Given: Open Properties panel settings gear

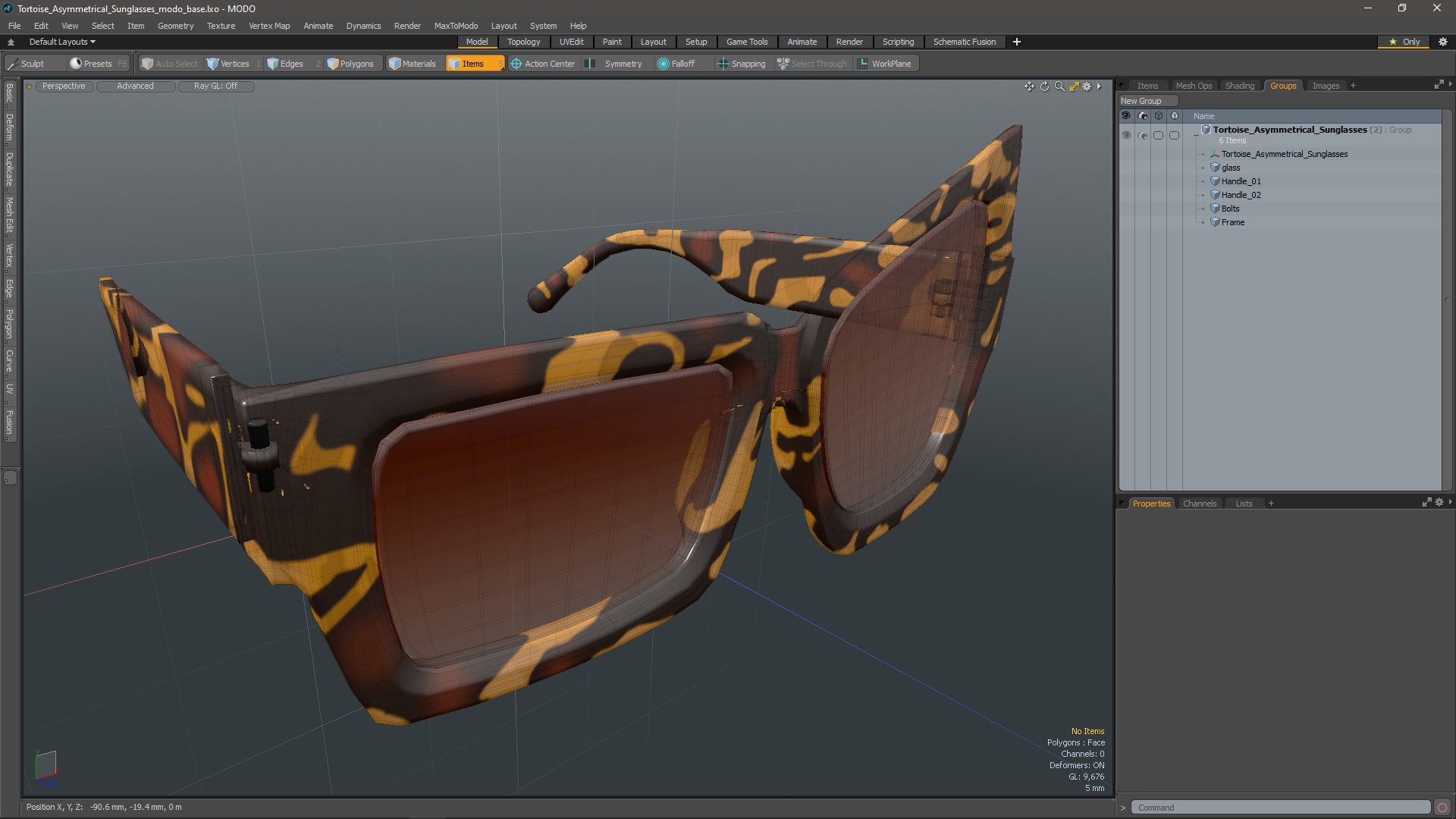Looking at the screenshot, I should 1439,503.
